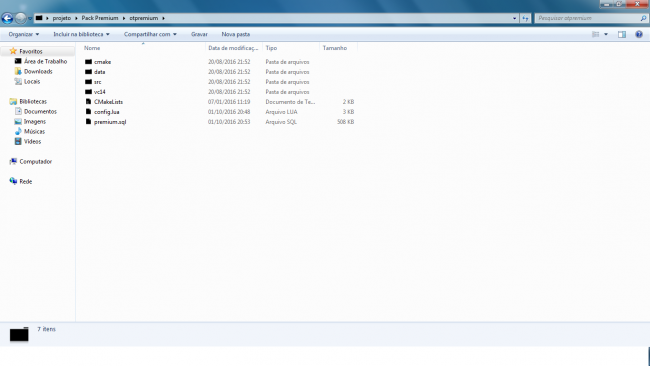
Task: Select the Pack Premium breadcrumb segment
Action: (100, 18)
